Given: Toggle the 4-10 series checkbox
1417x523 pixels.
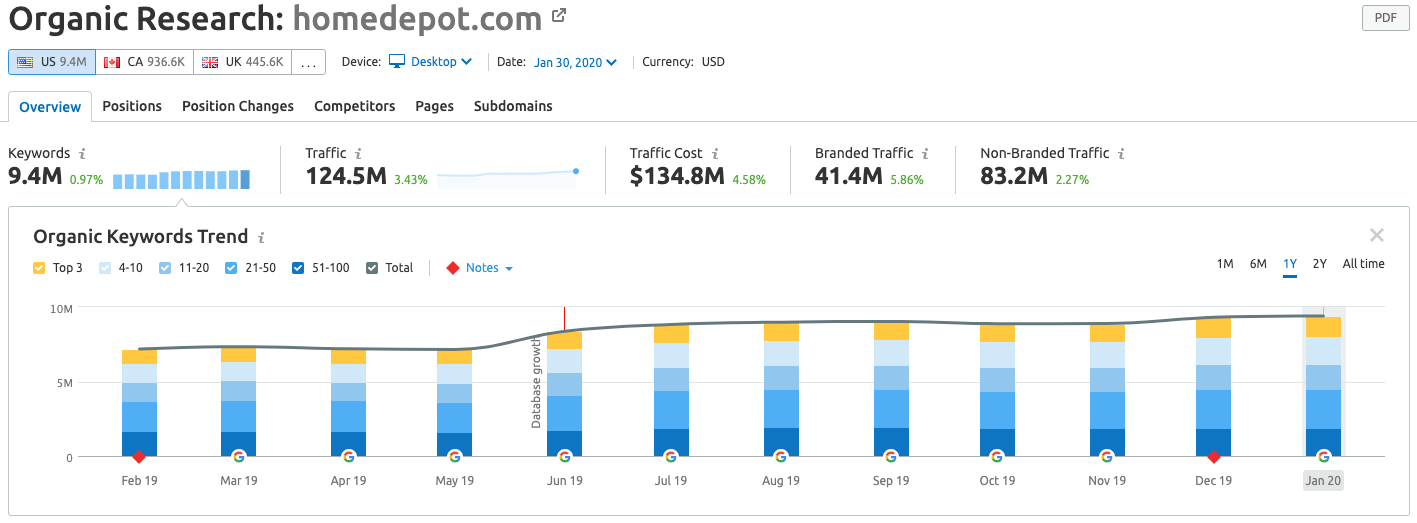Looking at the screenshot, I should (x=105, y=268).
